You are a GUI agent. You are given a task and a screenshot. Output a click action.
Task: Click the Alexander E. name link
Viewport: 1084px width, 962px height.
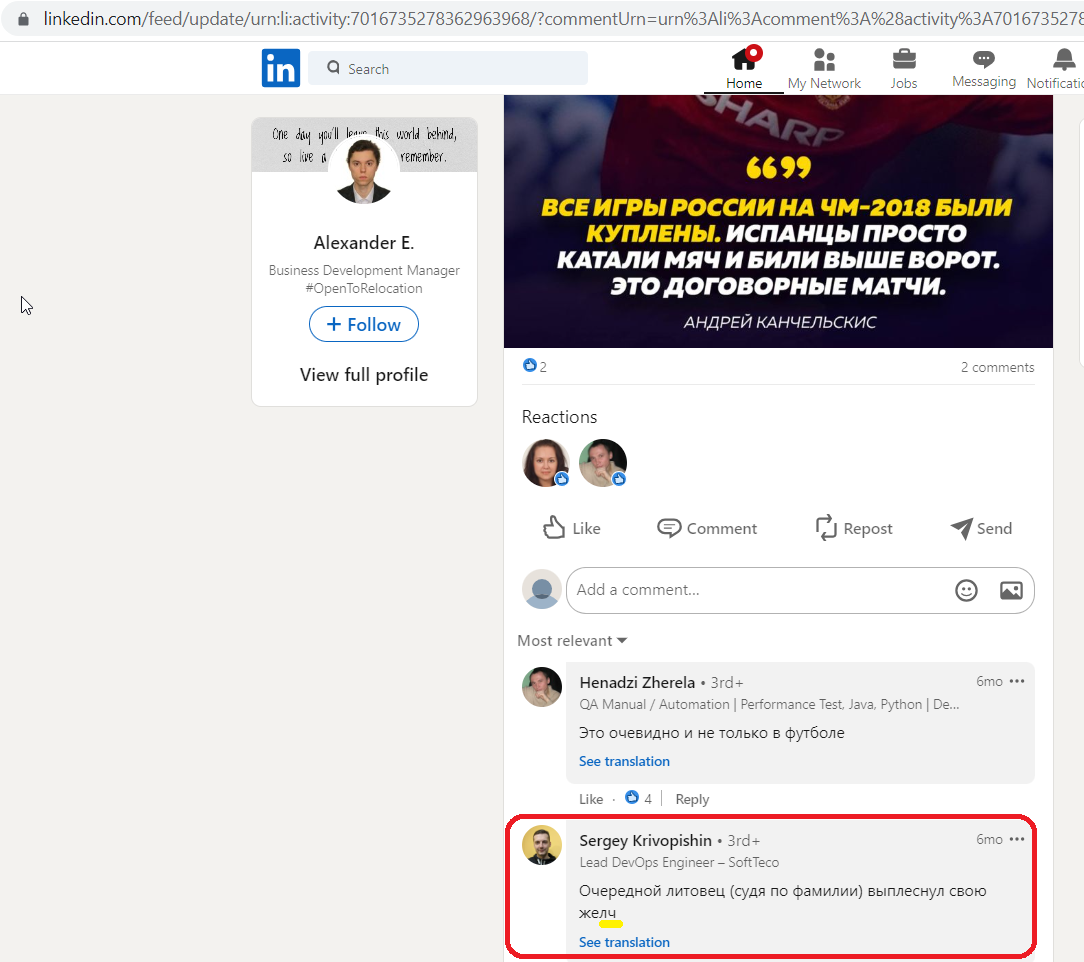click(364, 243)
